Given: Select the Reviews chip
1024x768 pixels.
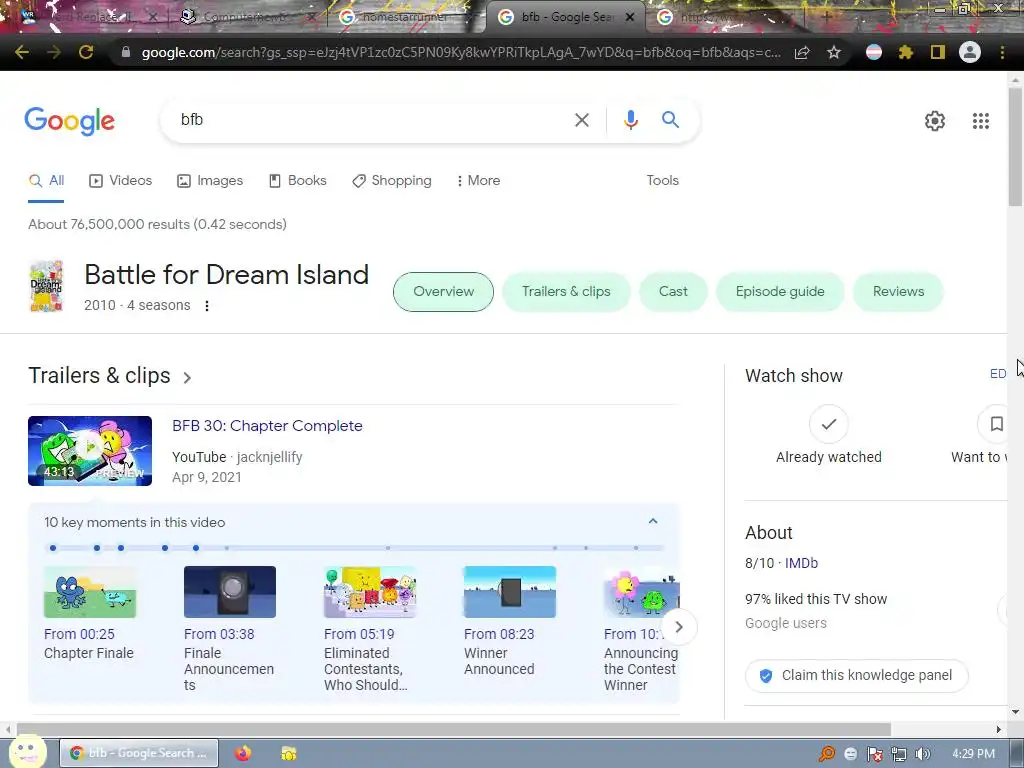Looking at the screenshot, I should click(898, 291).
